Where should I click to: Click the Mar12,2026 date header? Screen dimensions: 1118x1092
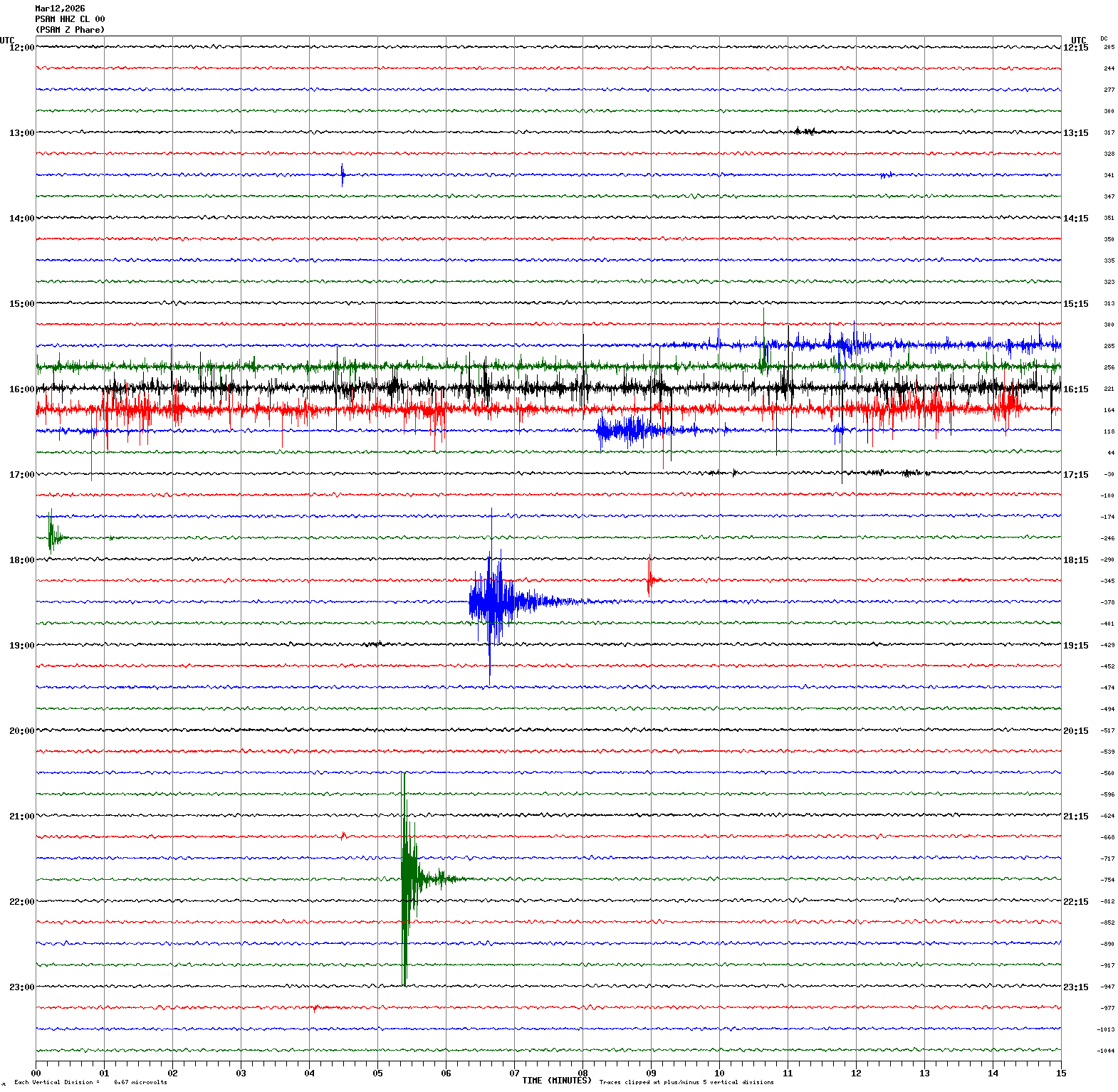click(60, 9)
